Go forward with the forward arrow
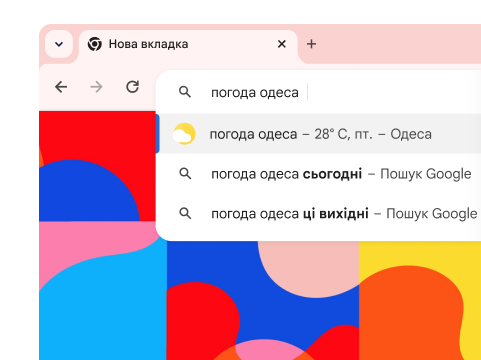This screenshot has height=360, width=481. pyautogui.click(x=97, y=87)
